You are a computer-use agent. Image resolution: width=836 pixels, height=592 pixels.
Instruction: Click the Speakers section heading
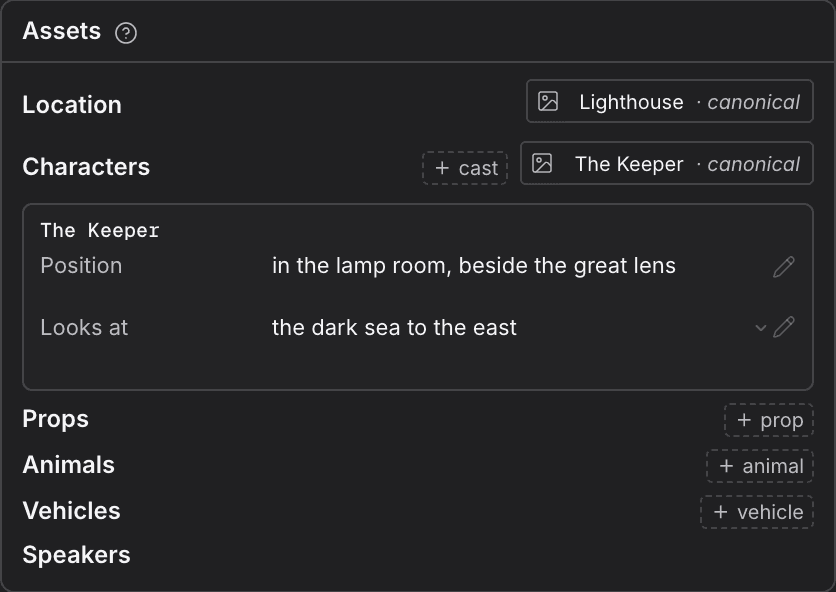(x=76, y=555)
